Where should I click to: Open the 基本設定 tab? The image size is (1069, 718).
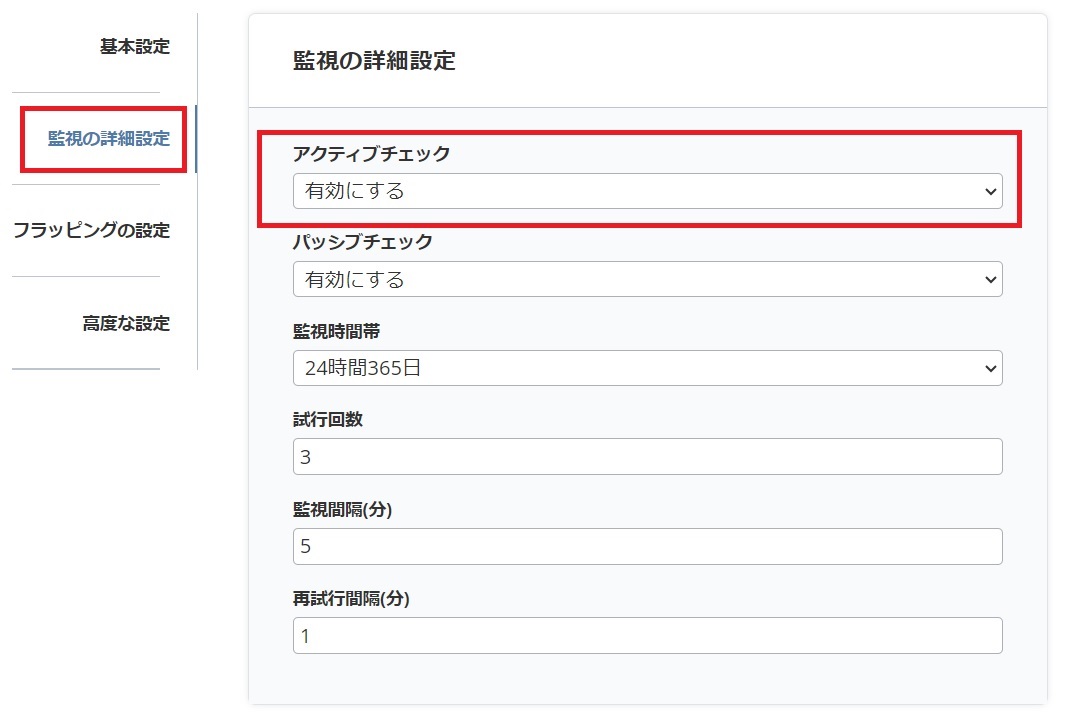[134, 47]
